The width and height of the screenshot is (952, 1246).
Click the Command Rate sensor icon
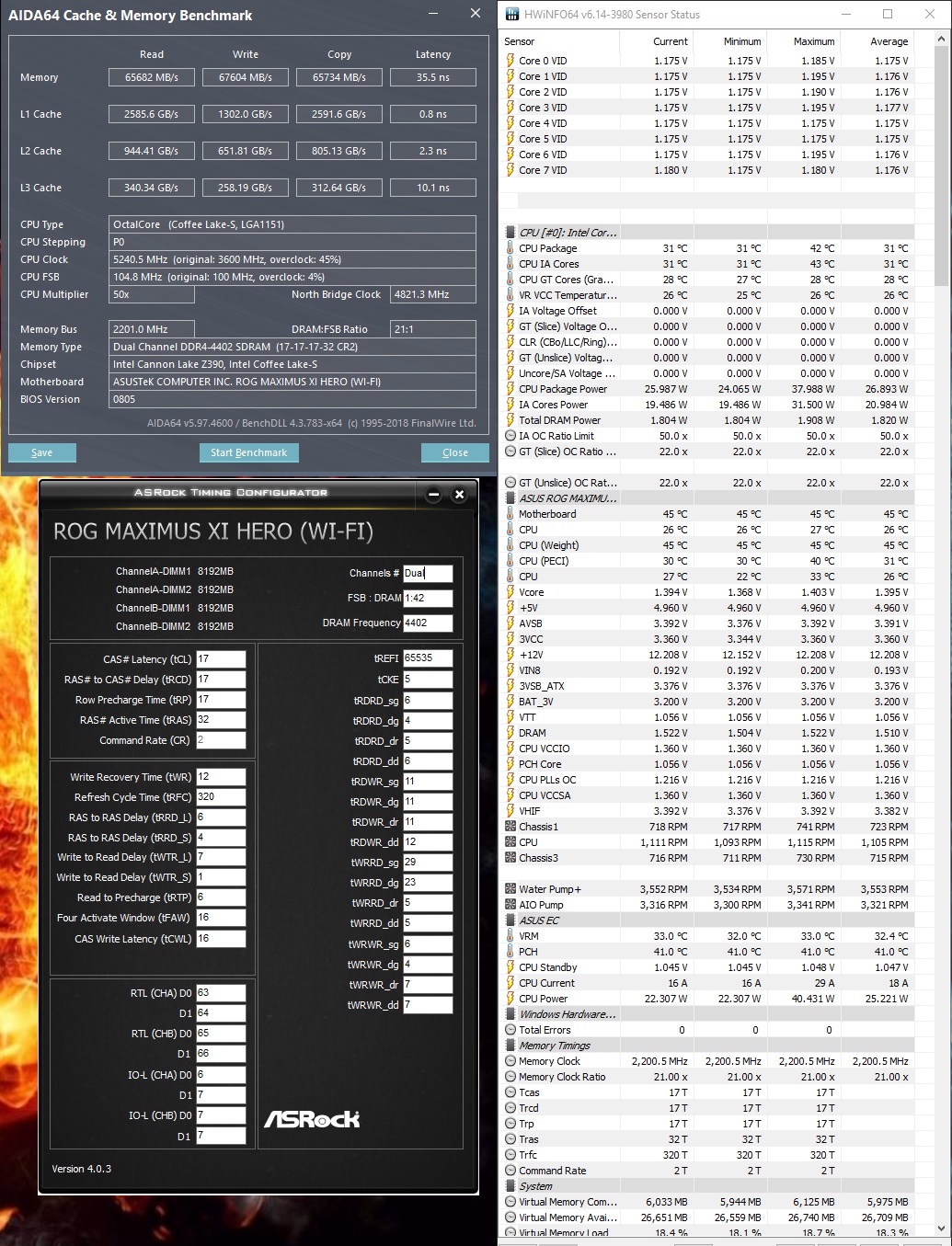(x=510, y=1171)
